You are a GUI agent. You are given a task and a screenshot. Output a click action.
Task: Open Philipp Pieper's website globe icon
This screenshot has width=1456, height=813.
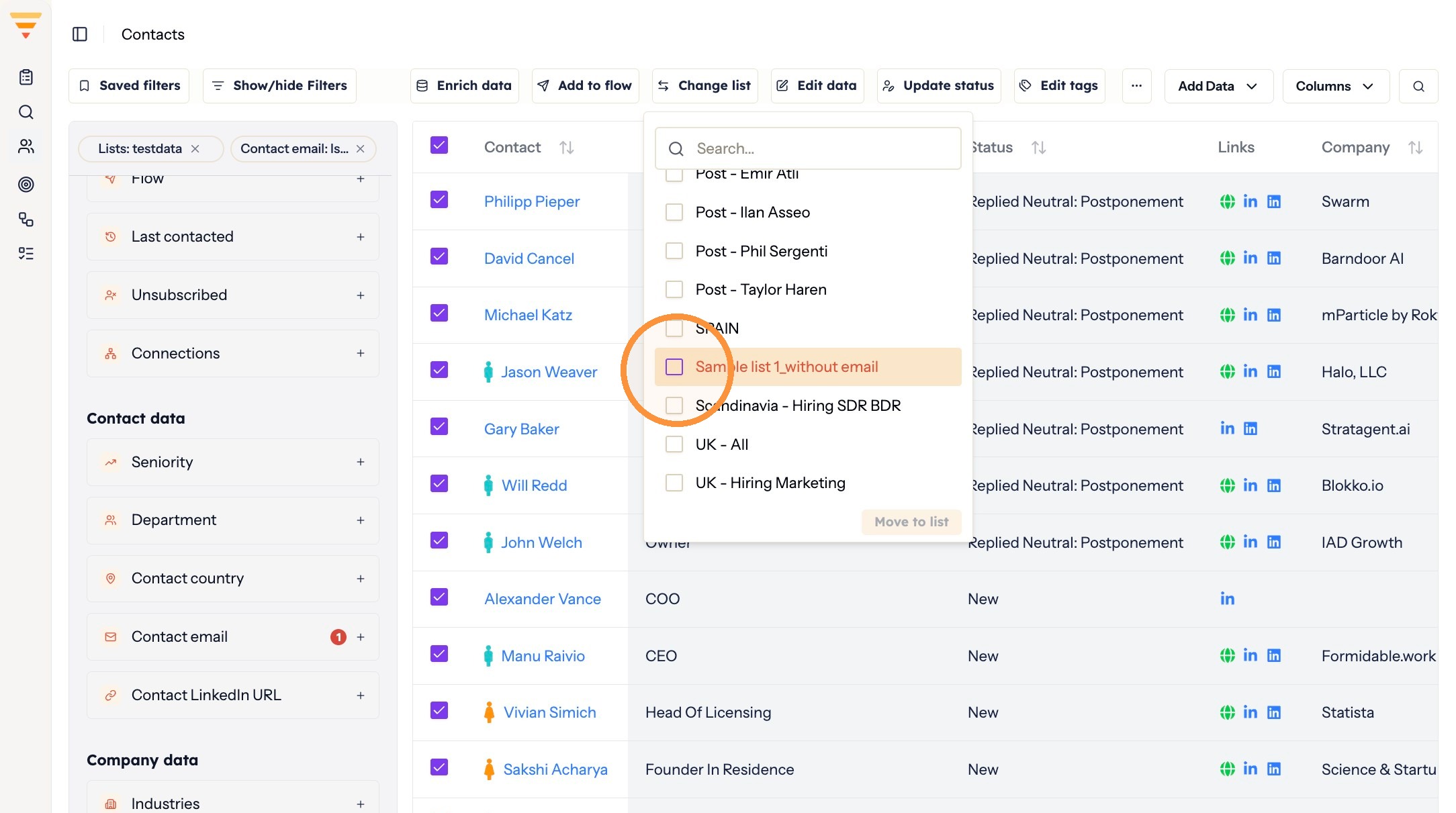1227,201
